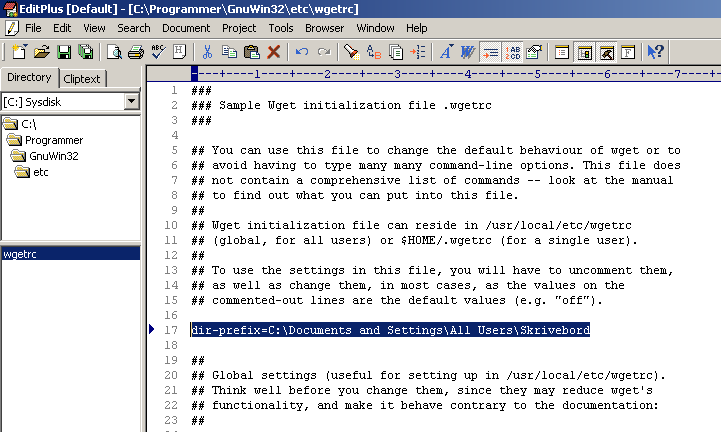Open Find with the flashlight icon
This screenshot has height=432, width=721.
(x=352, y=52)
